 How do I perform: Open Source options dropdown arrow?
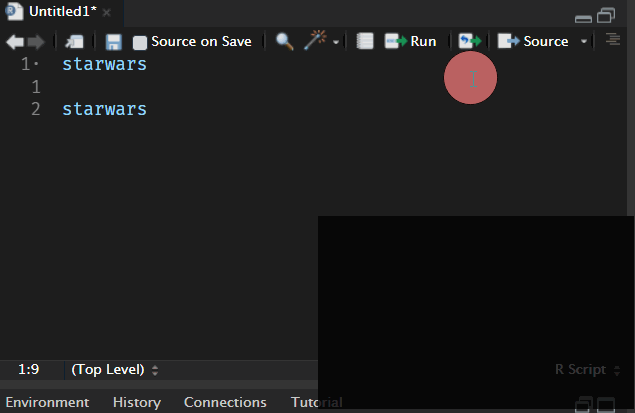tap(584, 41)
